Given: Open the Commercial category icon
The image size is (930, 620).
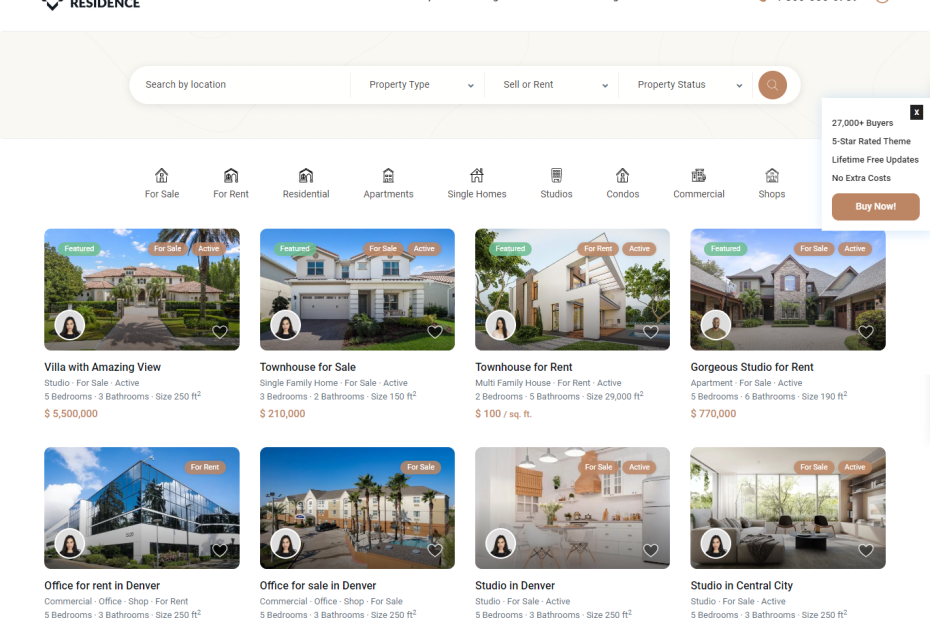Looking at the screenshot, I should [699, 176].
